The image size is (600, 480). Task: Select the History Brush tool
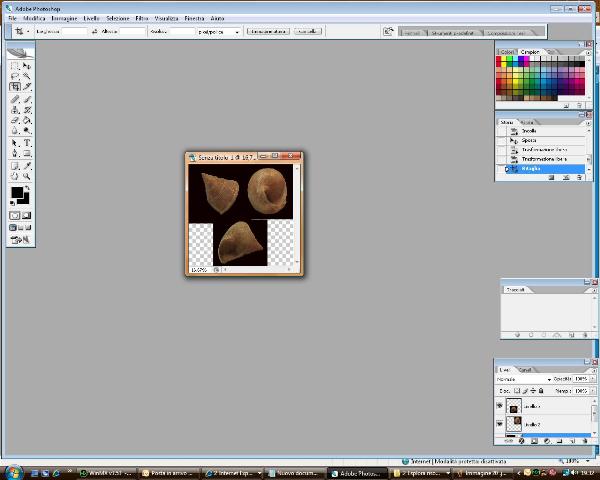point(27,110)
